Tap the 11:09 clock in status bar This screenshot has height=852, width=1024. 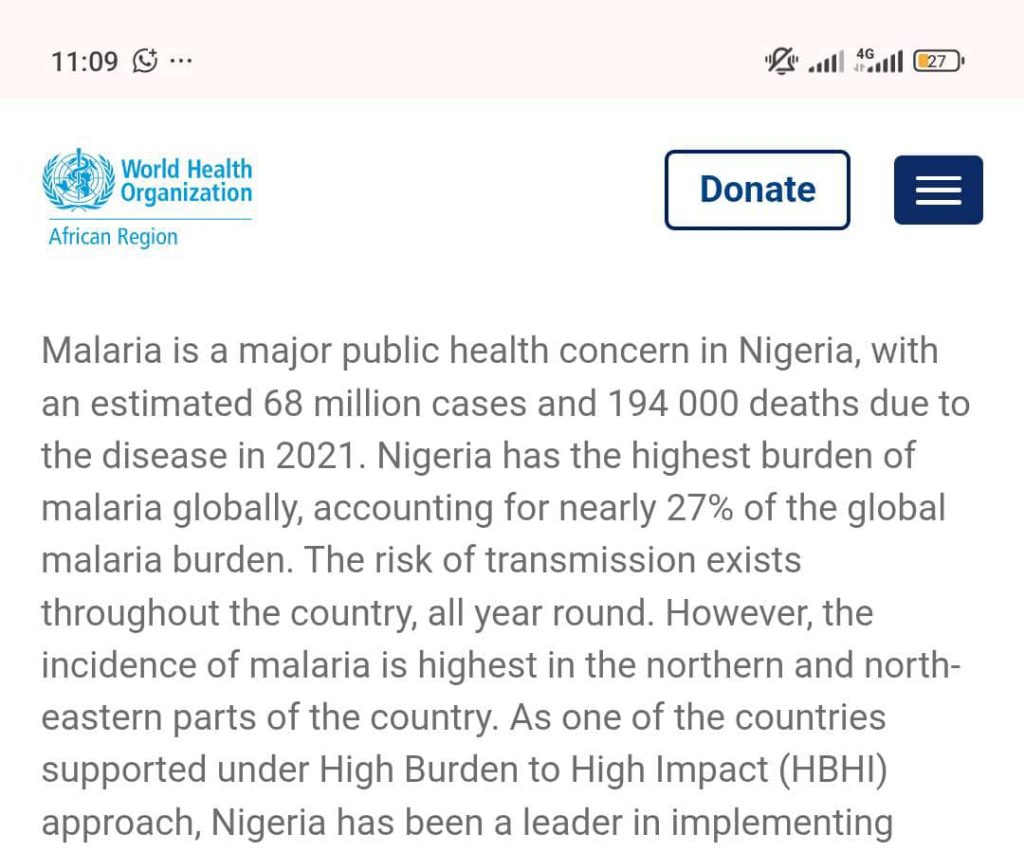point(84,61)
